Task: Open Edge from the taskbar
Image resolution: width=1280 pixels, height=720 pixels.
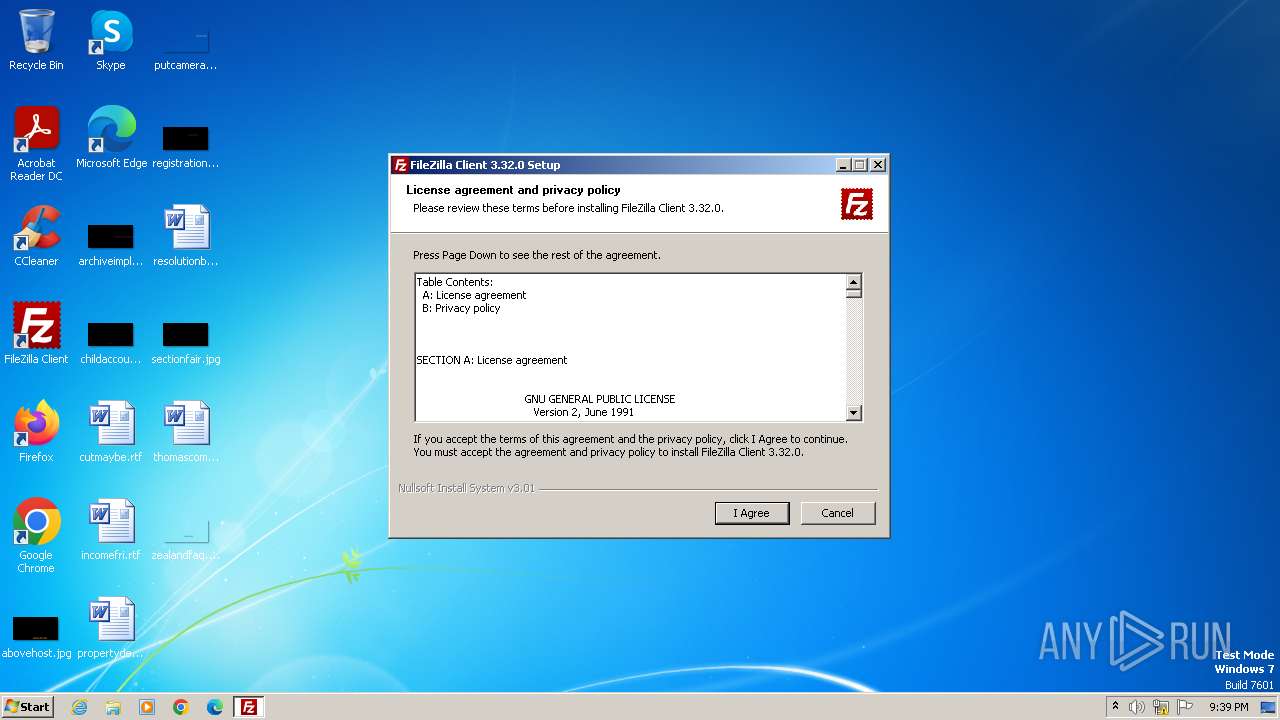Action: [x=215, y=707]
